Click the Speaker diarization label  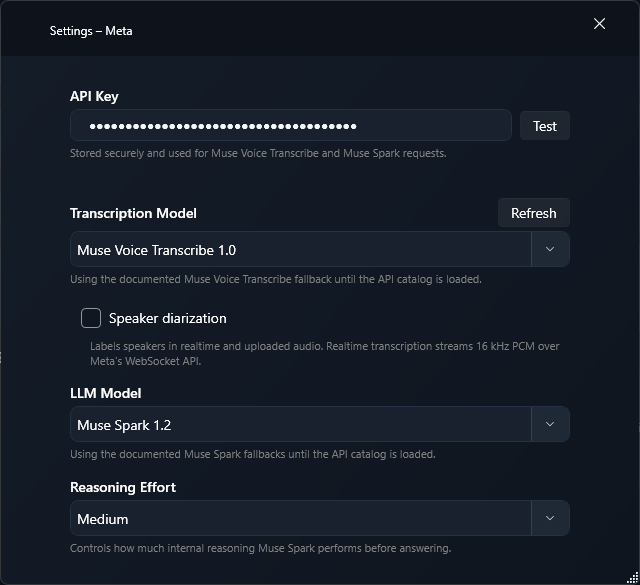coord(167,318)
